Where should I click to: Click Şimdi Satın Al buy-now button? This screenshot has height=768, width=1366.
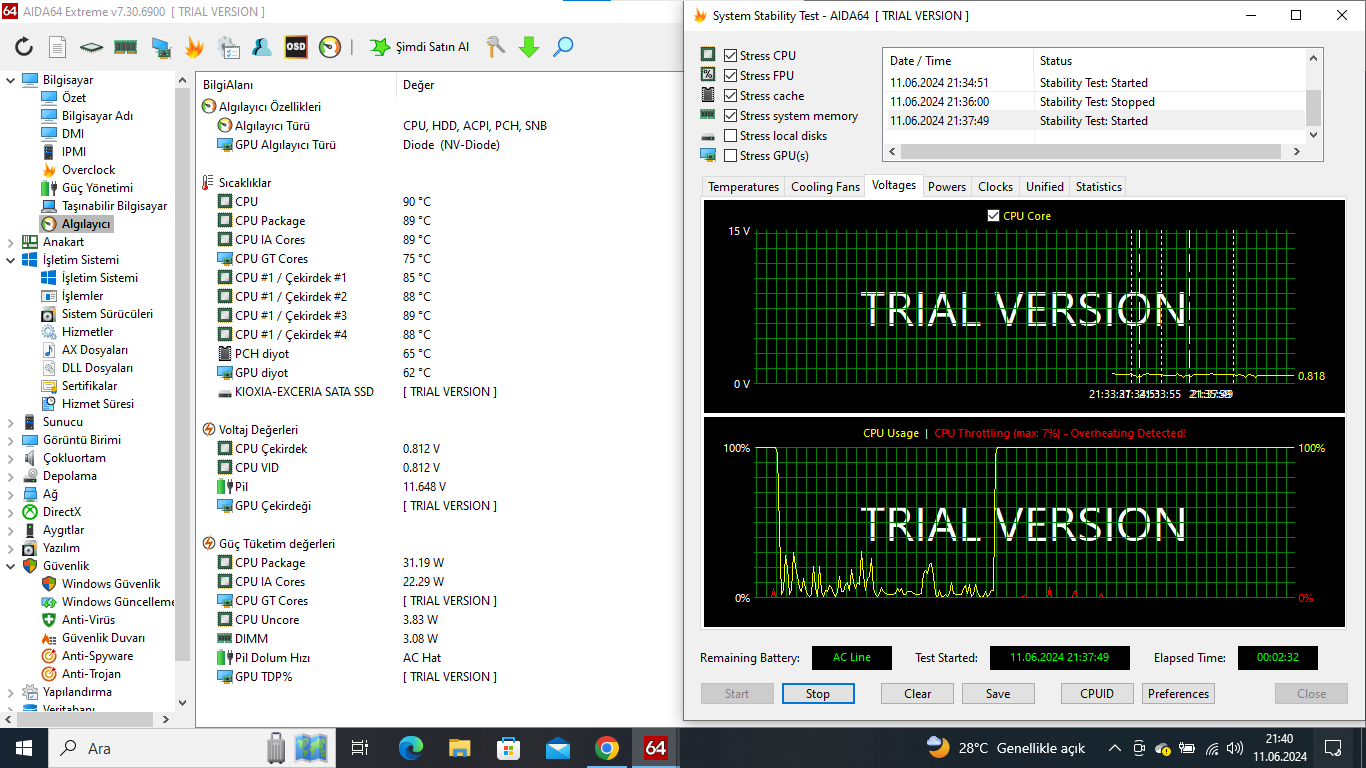[420, 47]
